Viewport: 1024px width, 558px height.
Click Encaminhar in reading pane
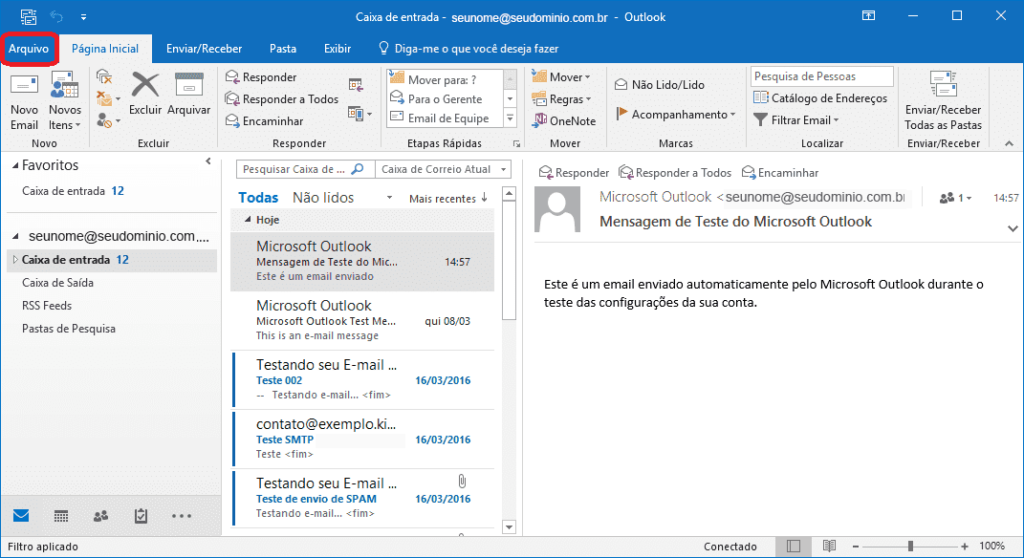pyautogui.click(x=780, y=172)
